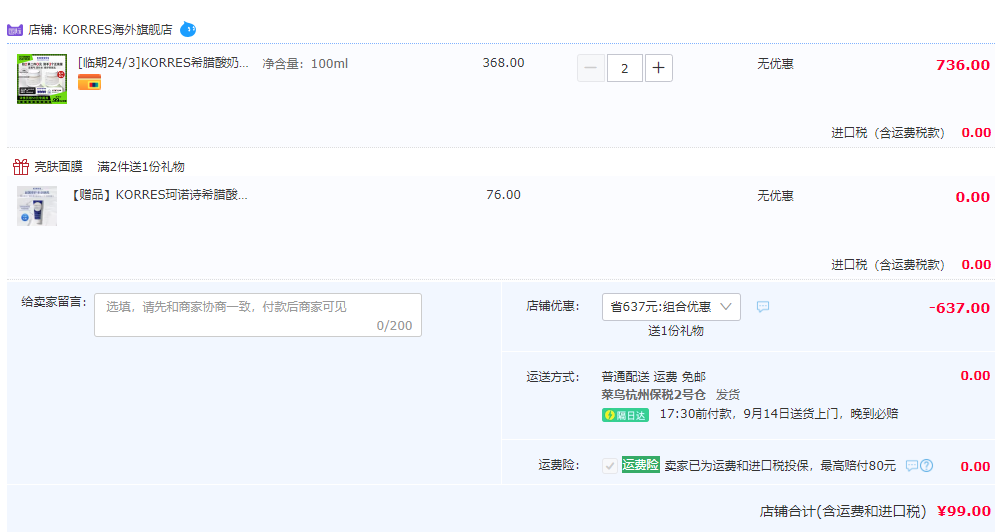
Task: Click the gift row total 0.00
Action: (x=972, y=197)
